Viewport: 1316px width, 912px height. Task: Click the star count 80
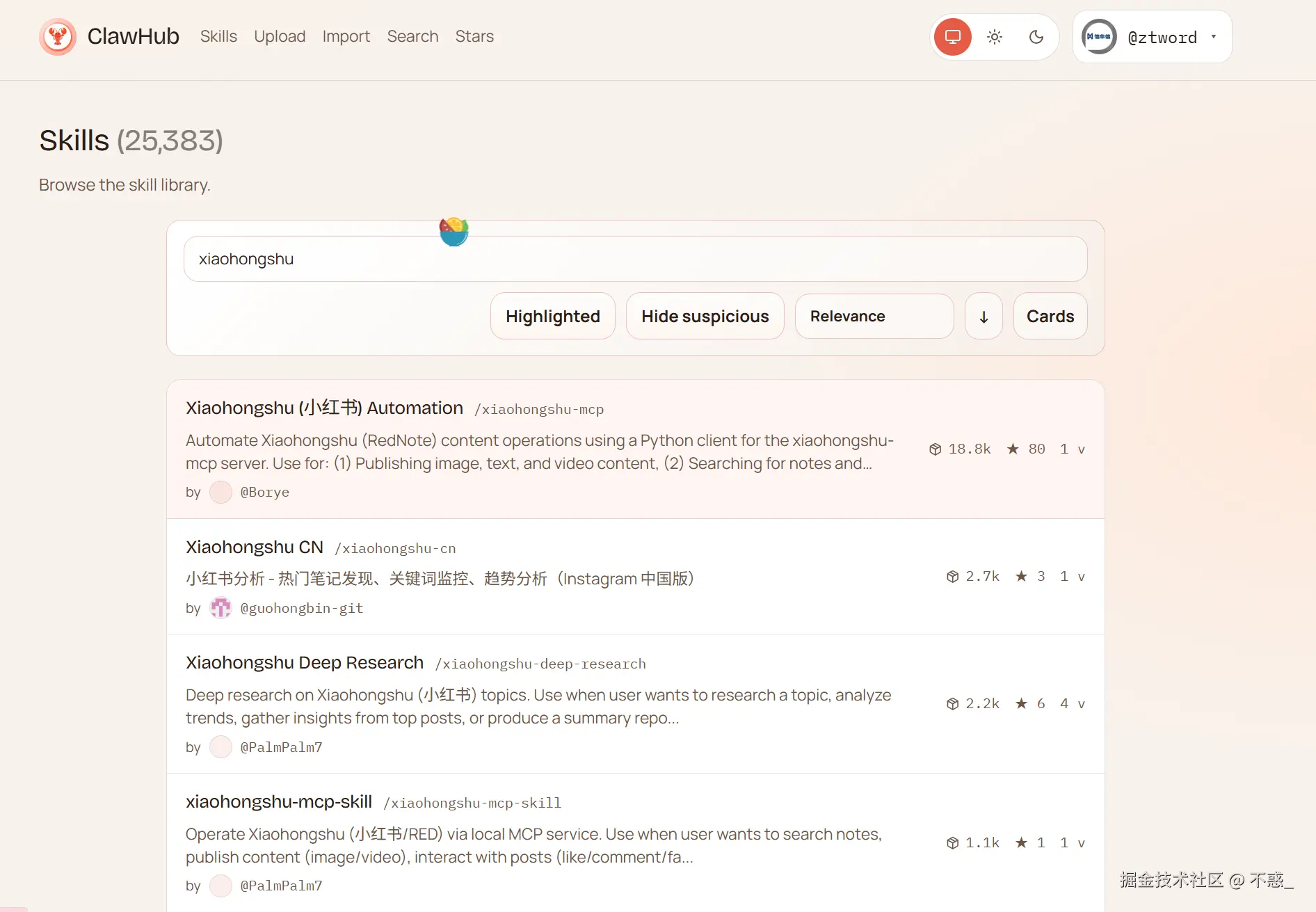tap(1036, 449)
